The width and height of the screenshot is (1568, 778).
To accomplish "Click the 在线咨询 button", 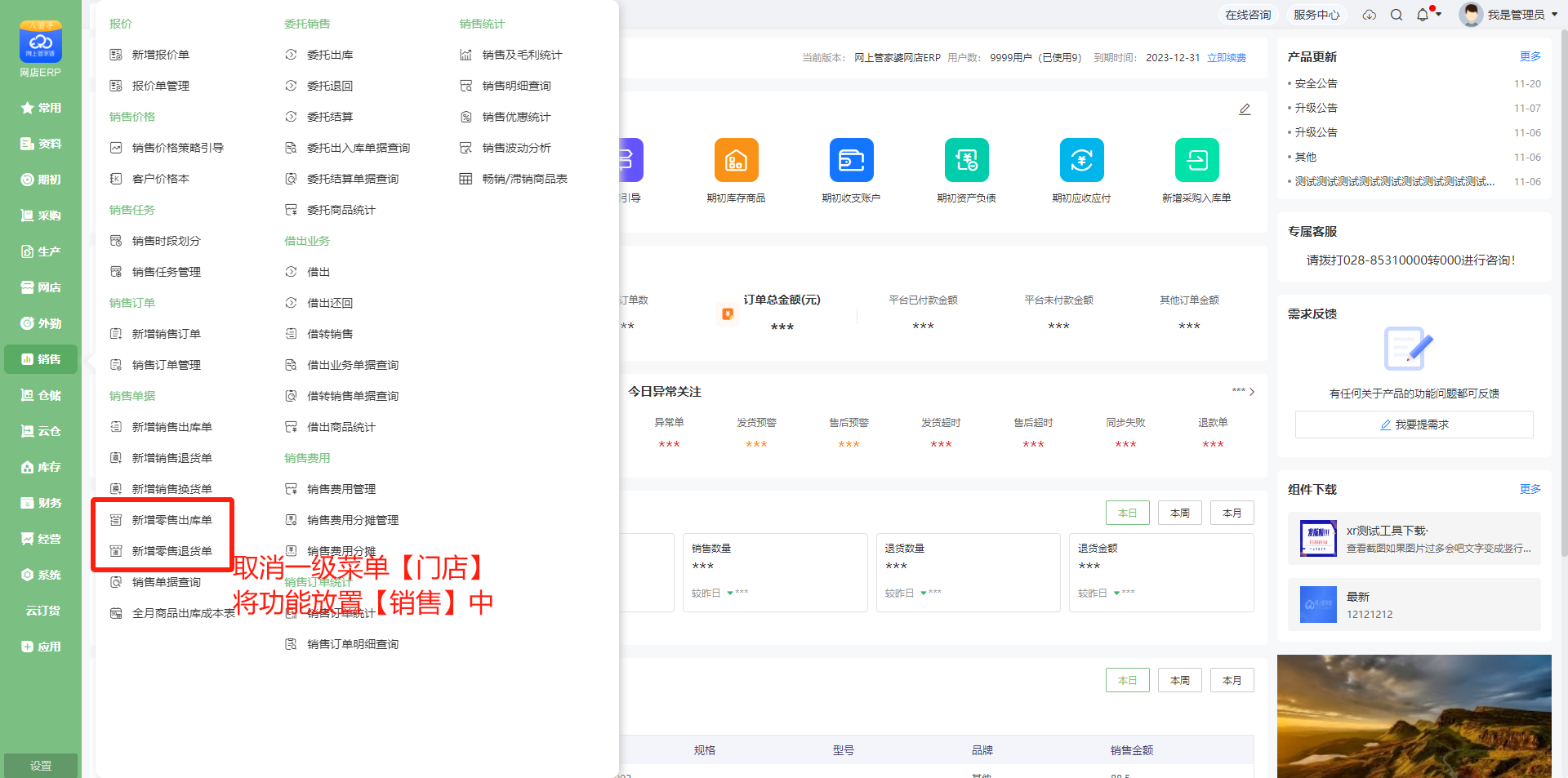I will click(x=1248, y=15).
